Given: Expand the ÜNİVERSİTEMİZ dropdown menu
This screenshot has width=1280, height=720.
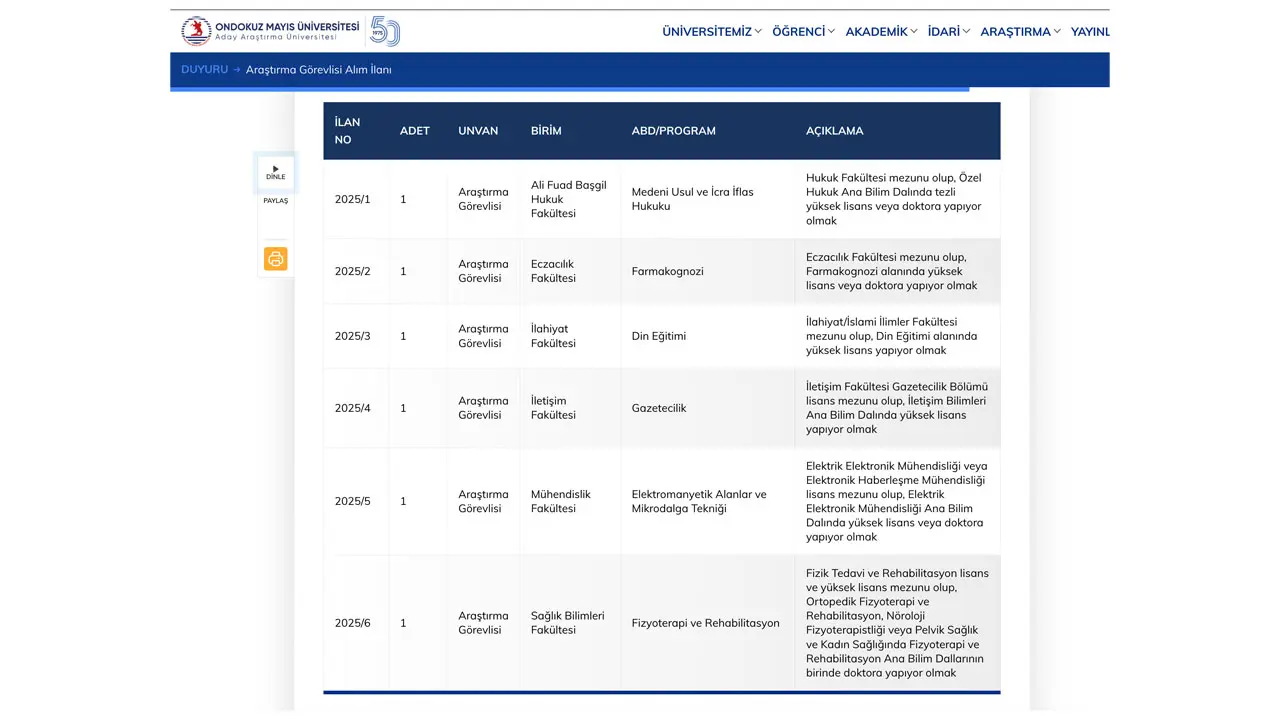Looking at the screenshot, I should tap(711, 32).
